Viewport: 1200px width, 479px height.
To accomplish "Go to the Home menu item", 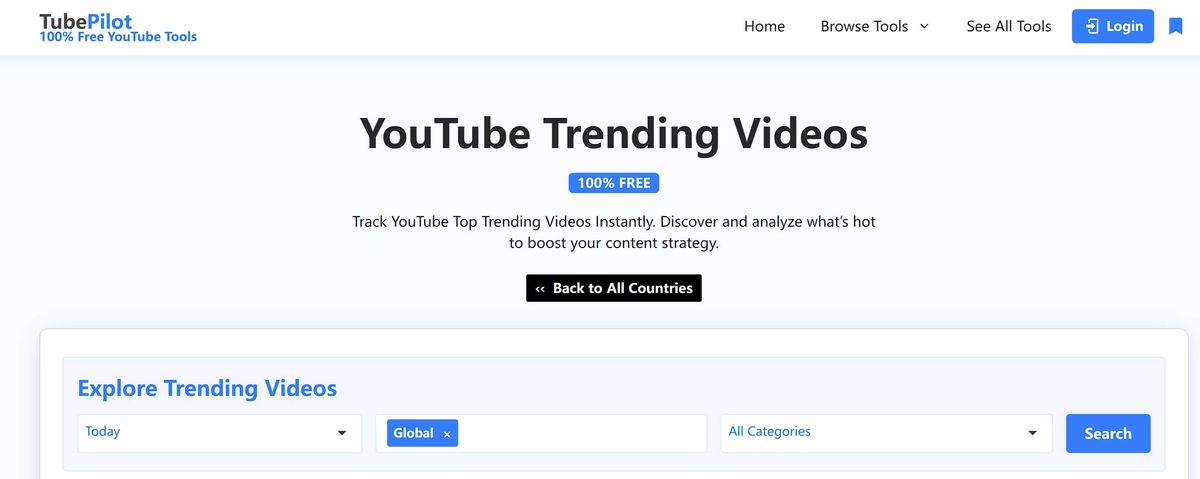I will [764, 26].
